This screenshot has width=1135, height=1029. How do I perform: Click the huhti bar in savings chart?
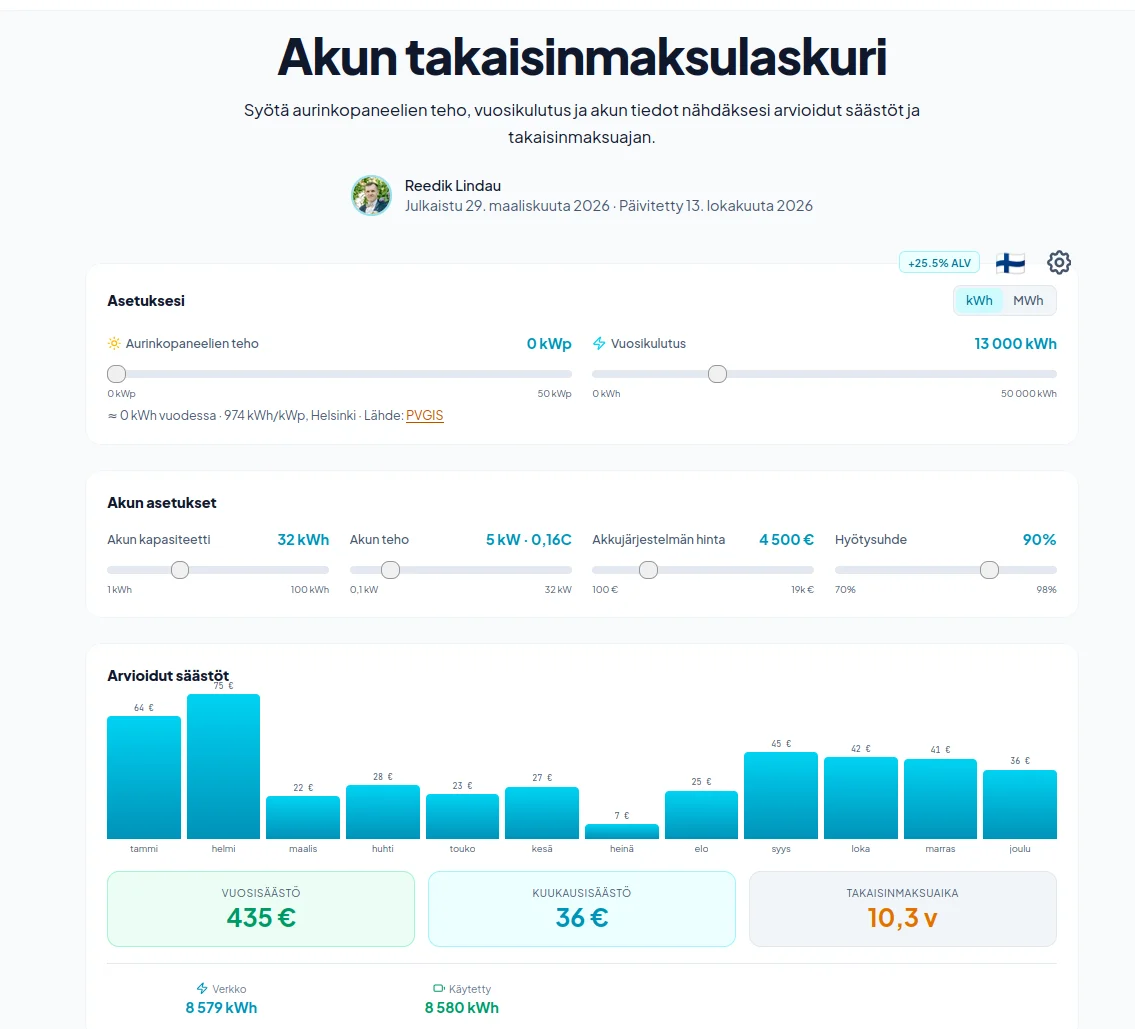383,812
